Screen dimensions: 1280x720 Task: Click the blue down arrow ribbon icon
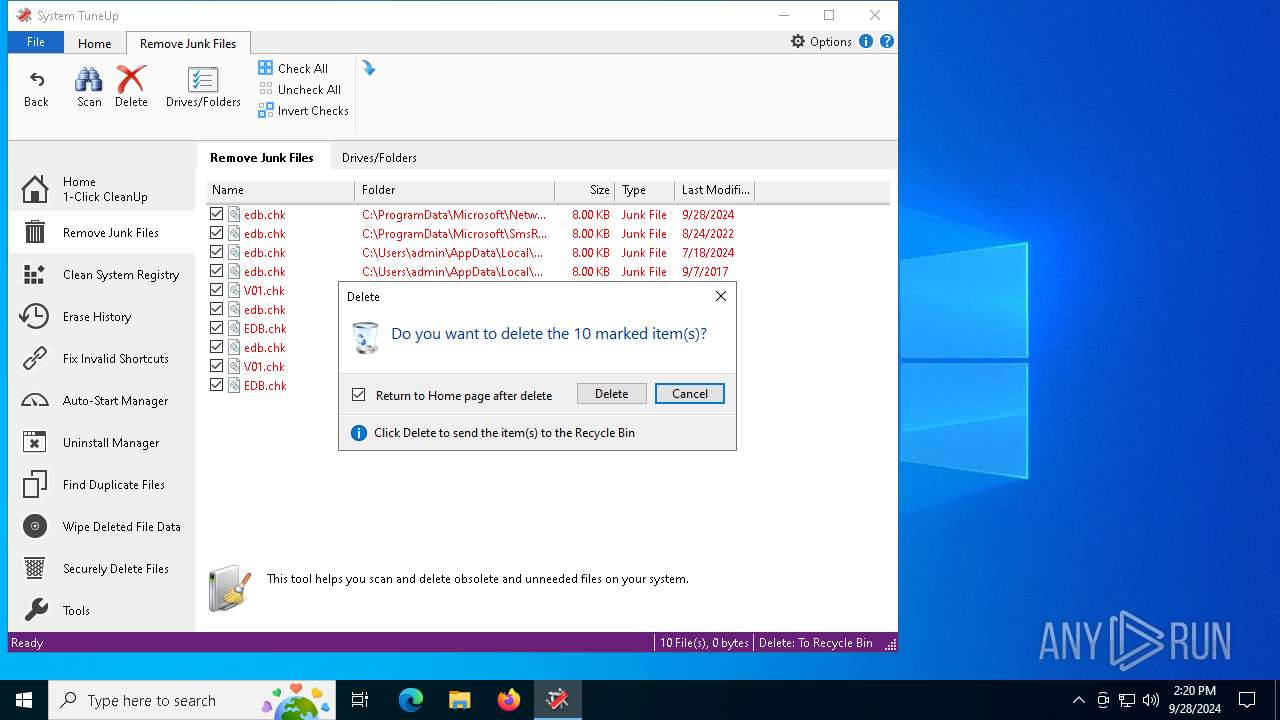369,68
